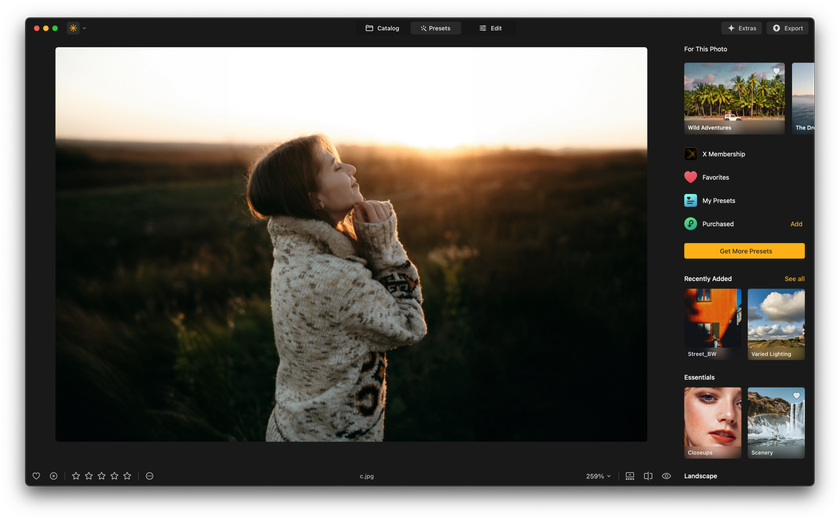Click the reject circle-x icon in bottom bar
The height and width of the screenshot is (520, 840).
click(54, 476)
